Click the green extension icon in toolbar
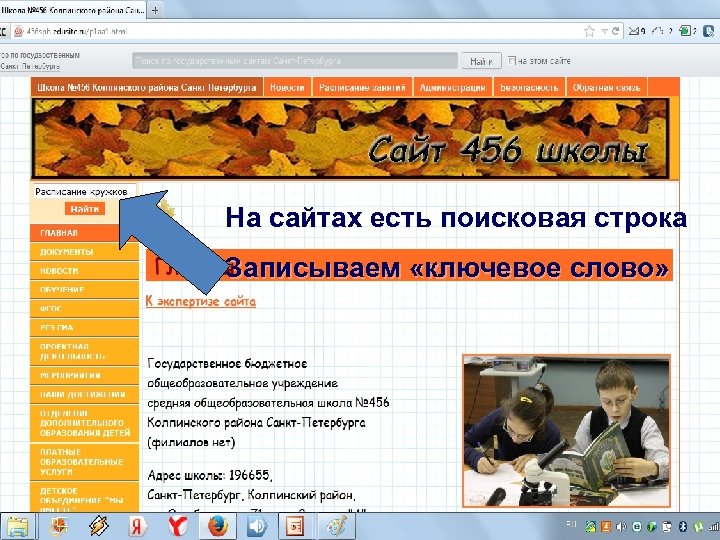The width and height of the screenshot is (720, 540). tap(685, 31)
